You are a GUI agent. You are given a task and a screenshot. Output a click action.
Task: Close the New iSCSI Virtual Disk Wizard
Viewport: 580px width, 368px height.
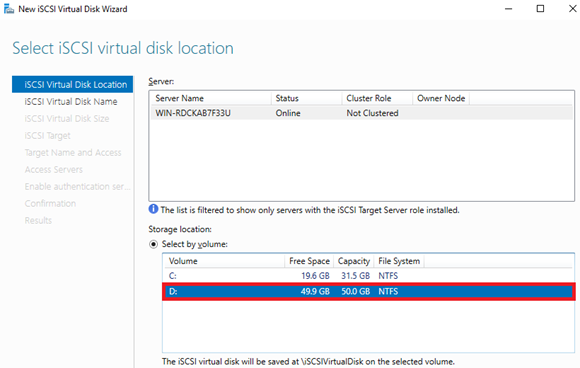572,9
